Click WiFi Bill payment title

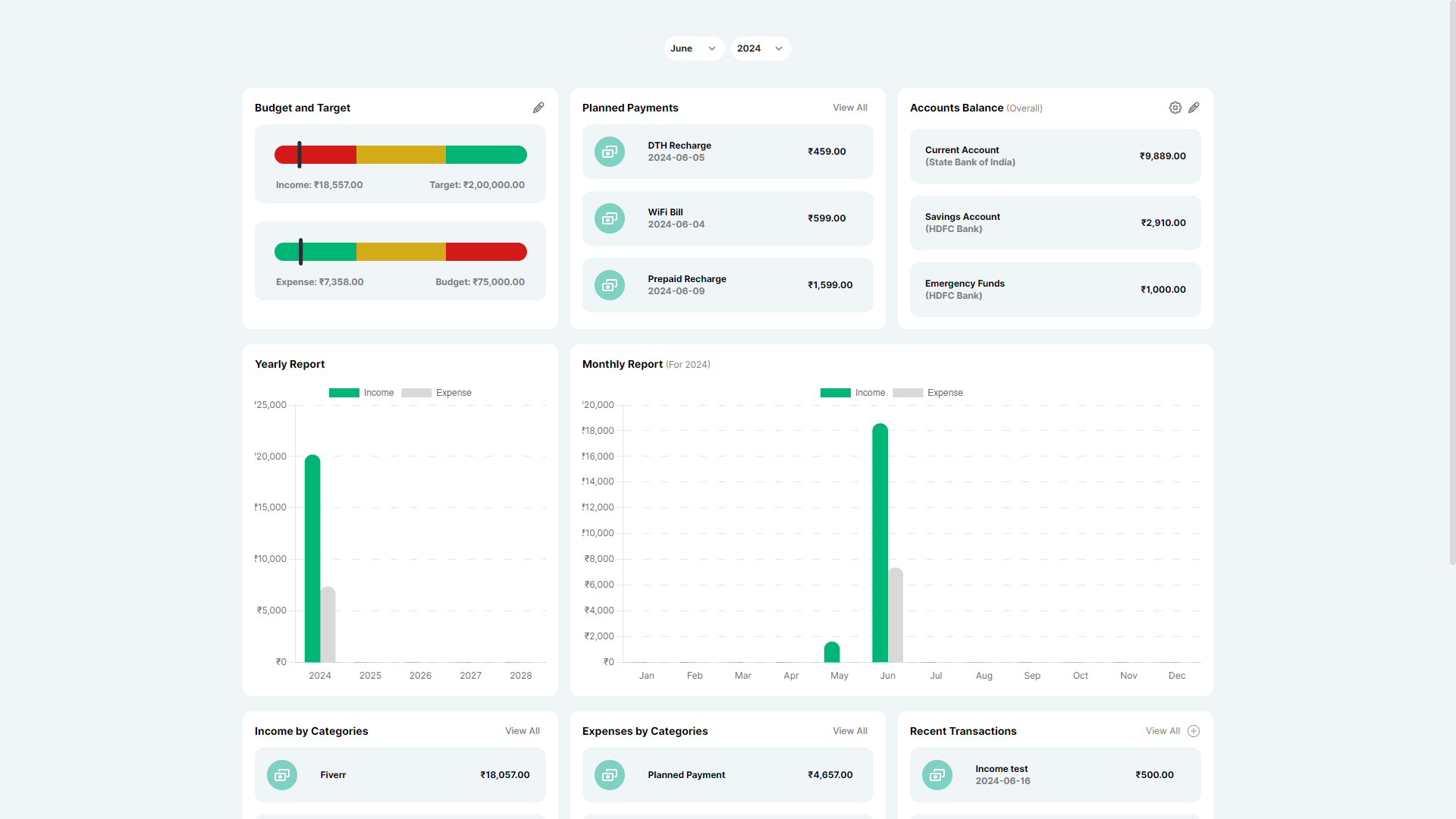(665, 212)
